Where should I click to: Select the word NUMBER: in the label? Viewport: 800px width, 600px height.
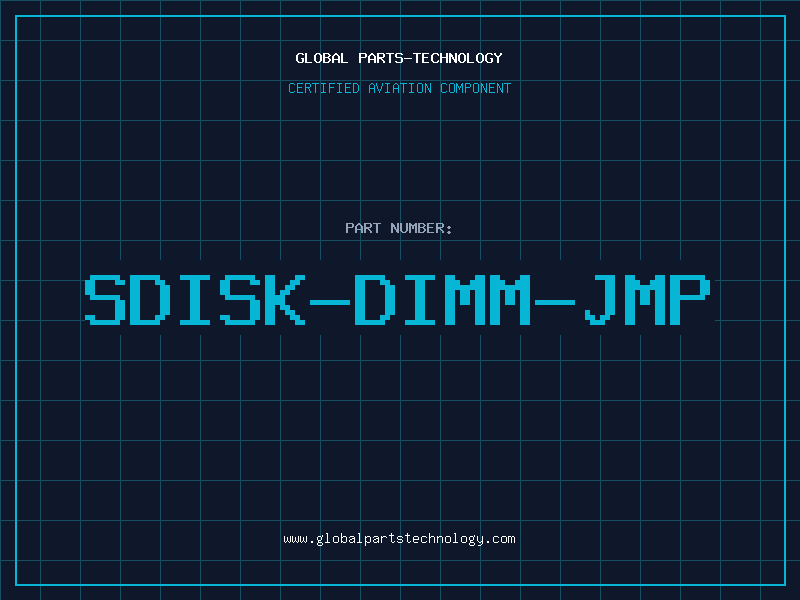(x=421, y=228)
